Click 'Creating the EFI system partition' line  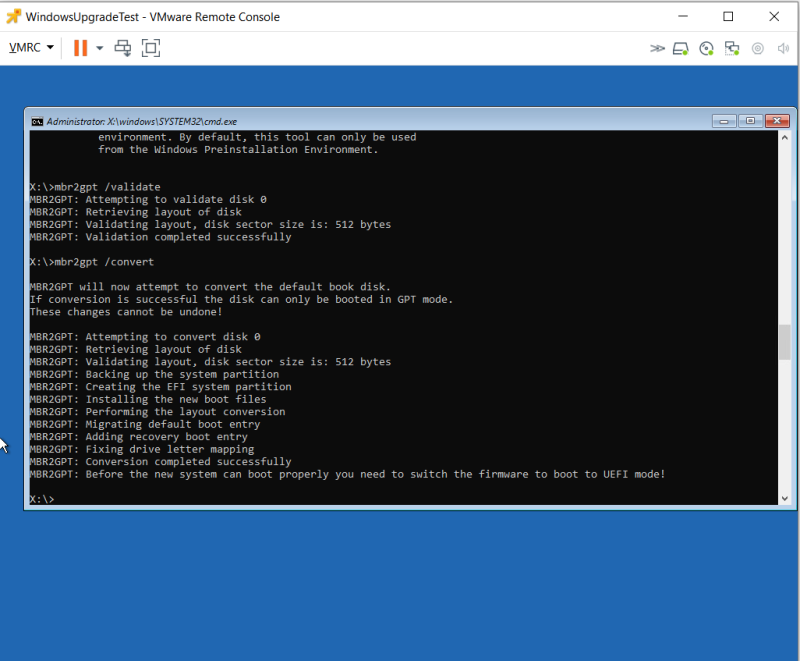coord(160,387)
